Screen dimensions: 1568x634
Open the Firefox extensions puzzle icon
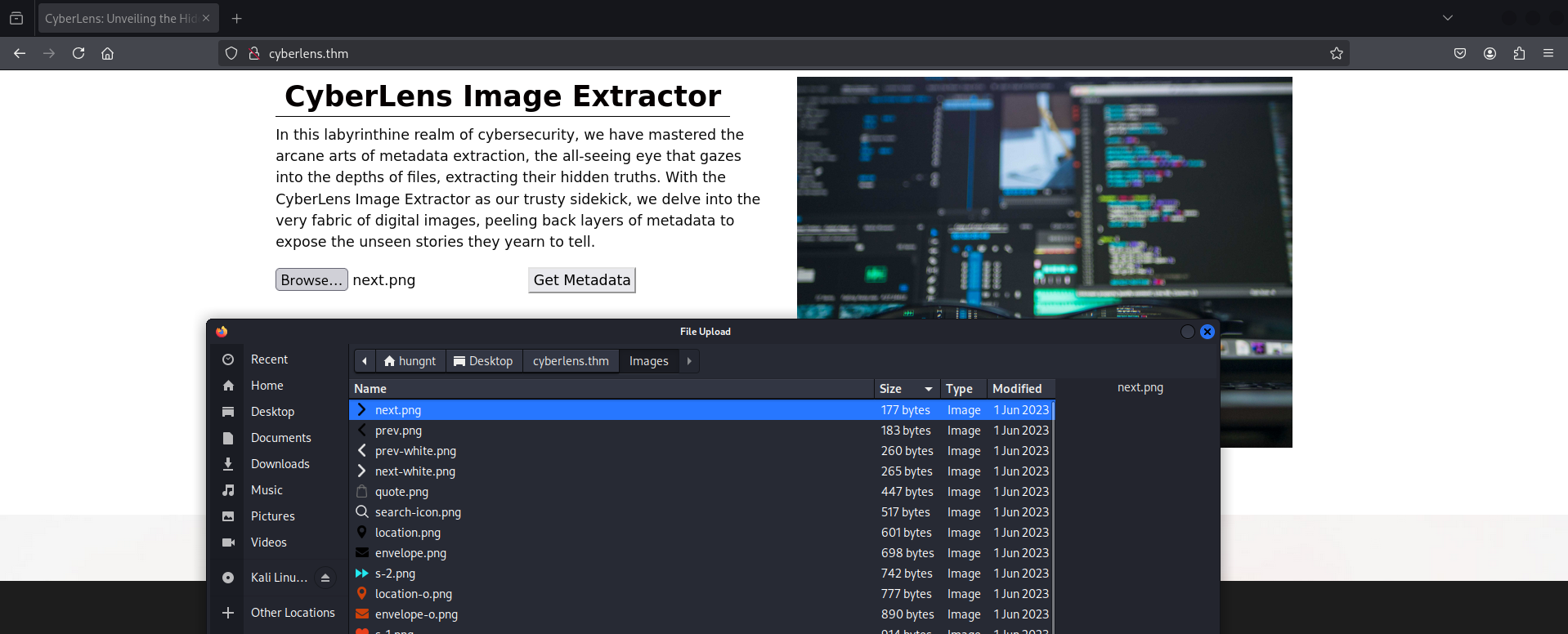pos(1519,53)
